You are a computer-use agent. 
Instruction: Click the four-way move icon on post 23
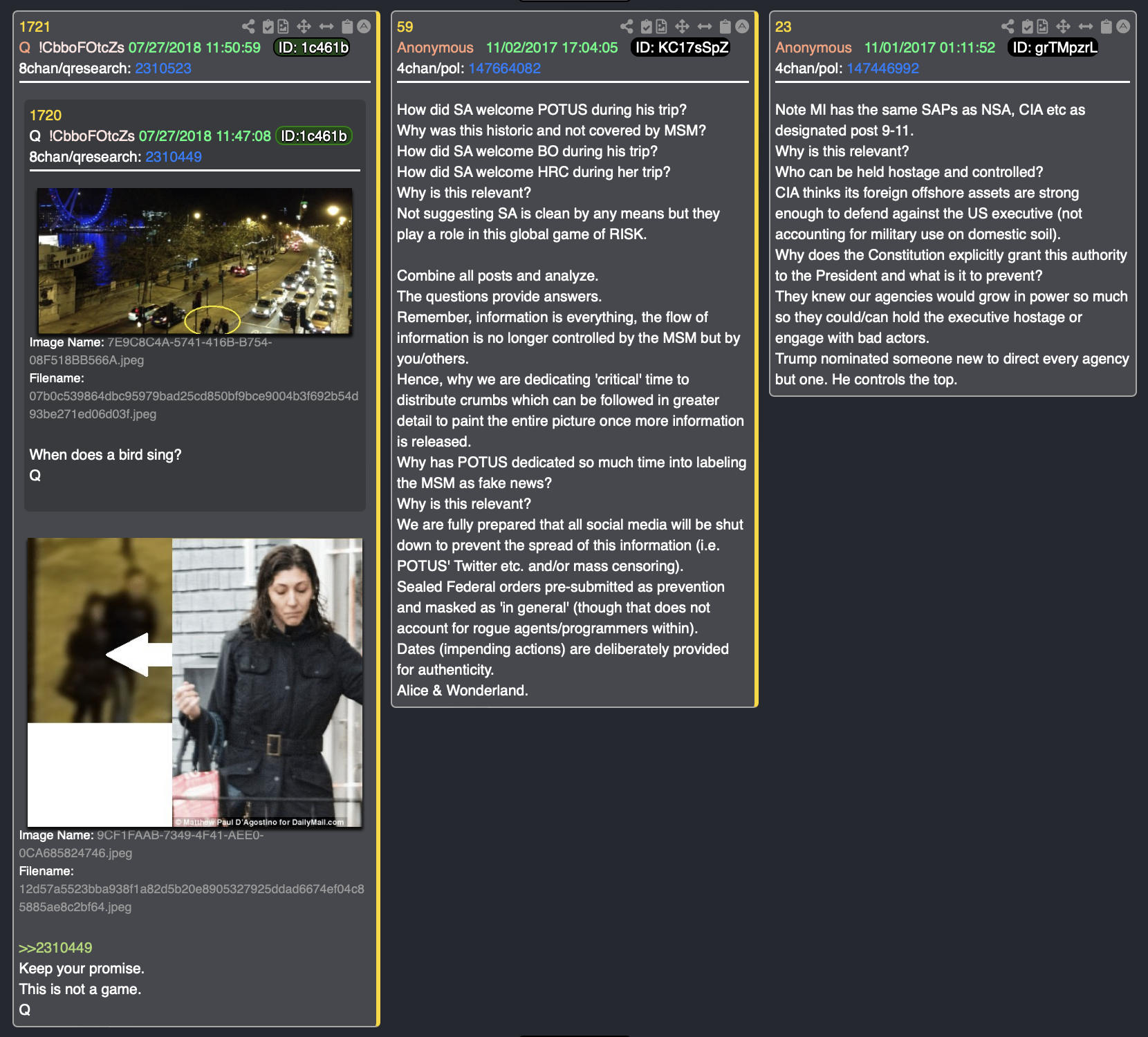tap(1063, 27)
